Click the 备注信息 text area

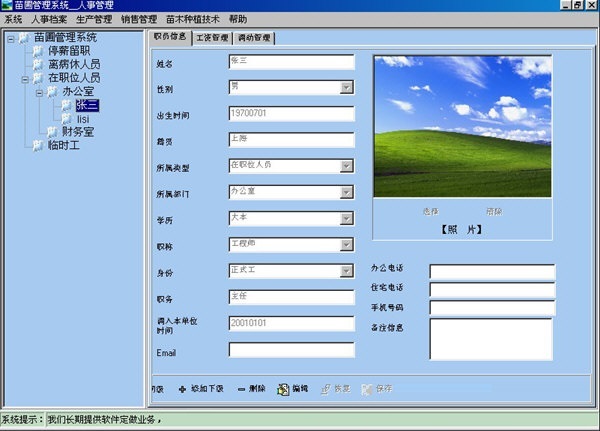tap(491, 339)
